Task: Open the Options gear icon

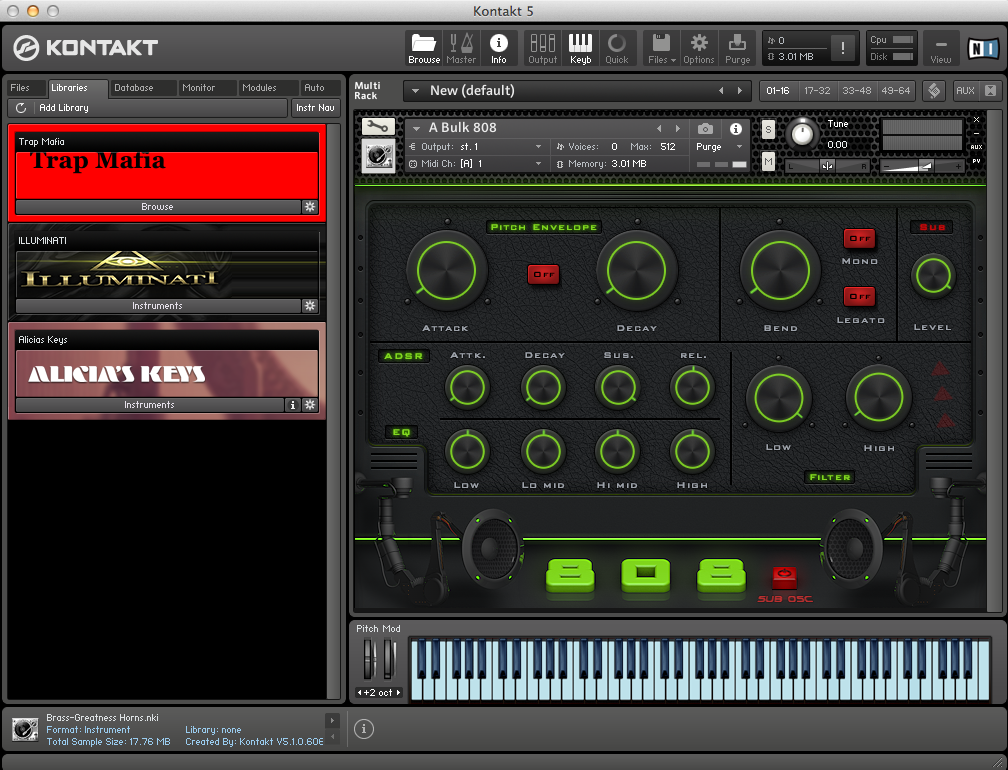Action: [x=699, y=48]
